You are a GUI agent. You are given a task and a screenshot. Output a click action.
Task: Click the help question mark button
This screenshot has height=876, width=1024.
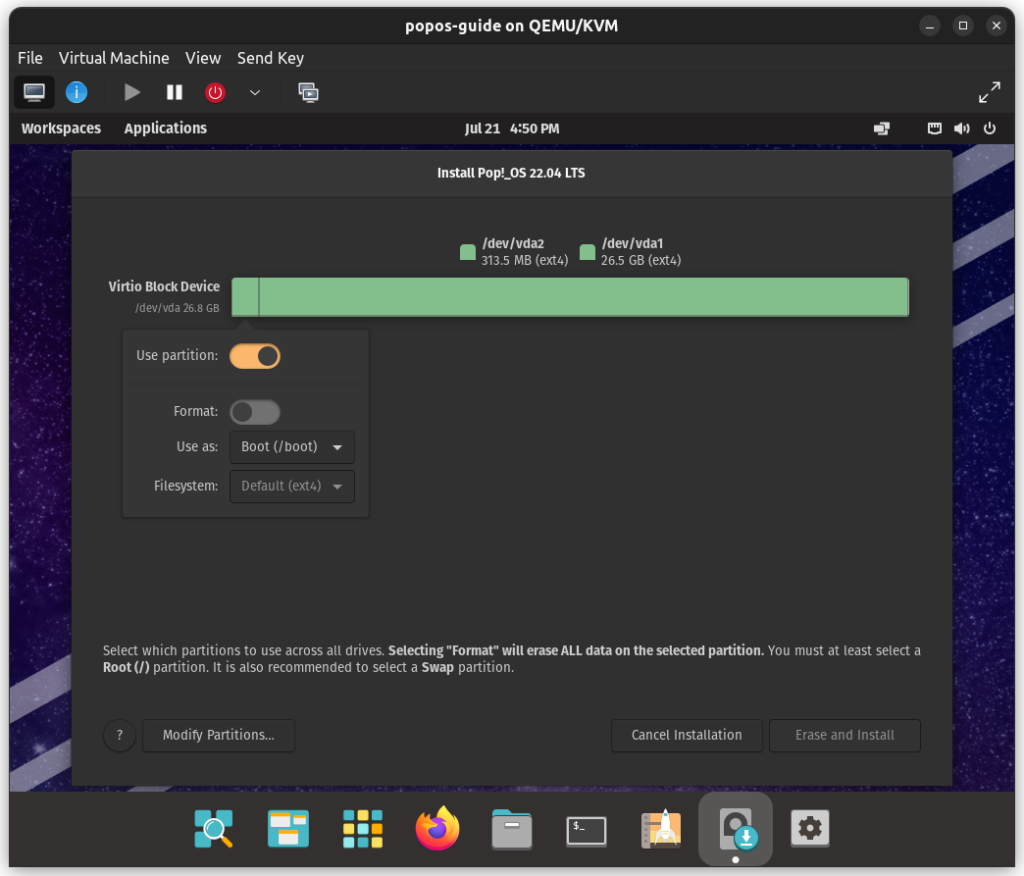(x=120, y=736)
